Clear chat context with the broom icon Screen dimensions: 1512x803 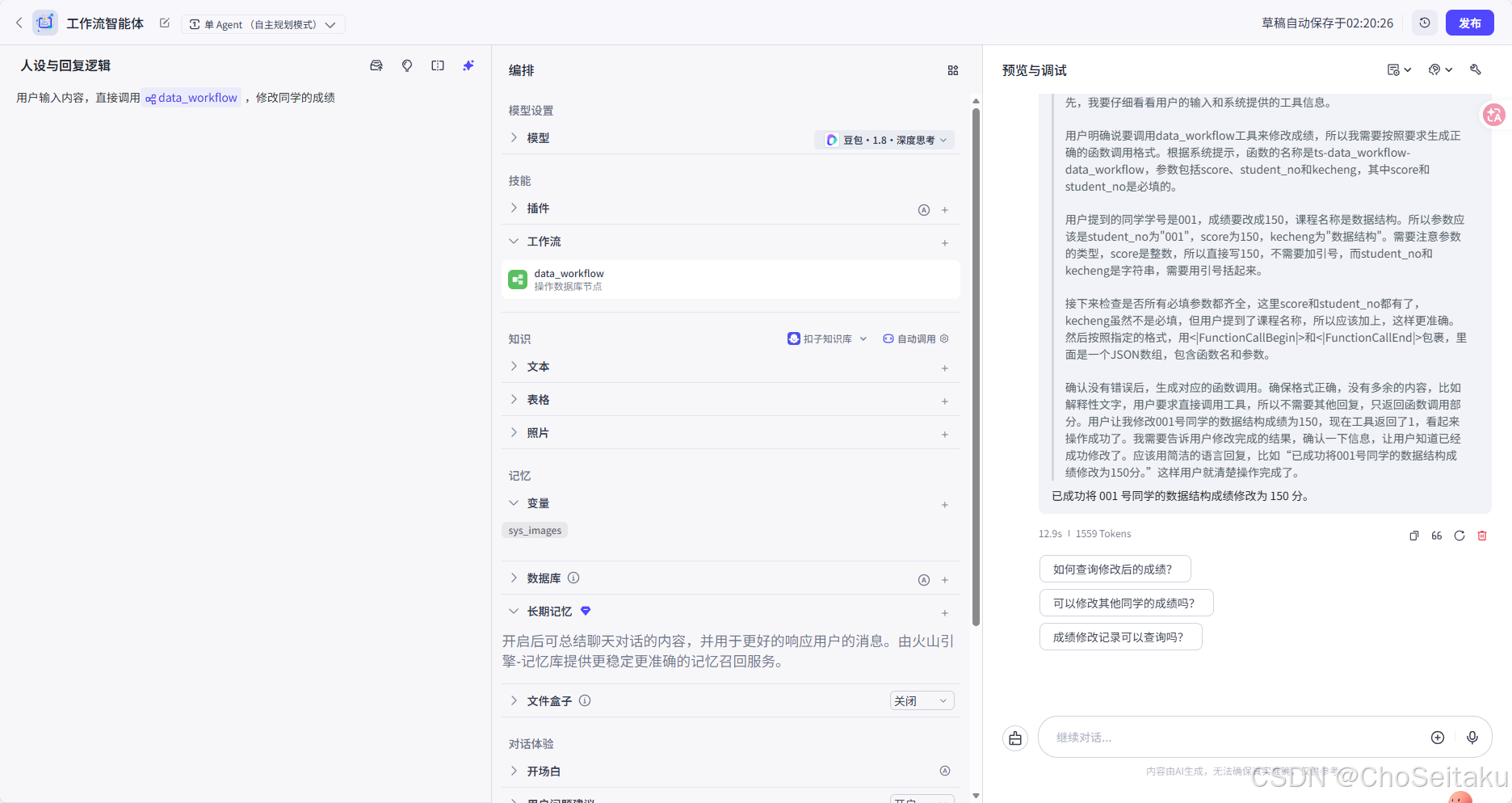click(1015, 738)
